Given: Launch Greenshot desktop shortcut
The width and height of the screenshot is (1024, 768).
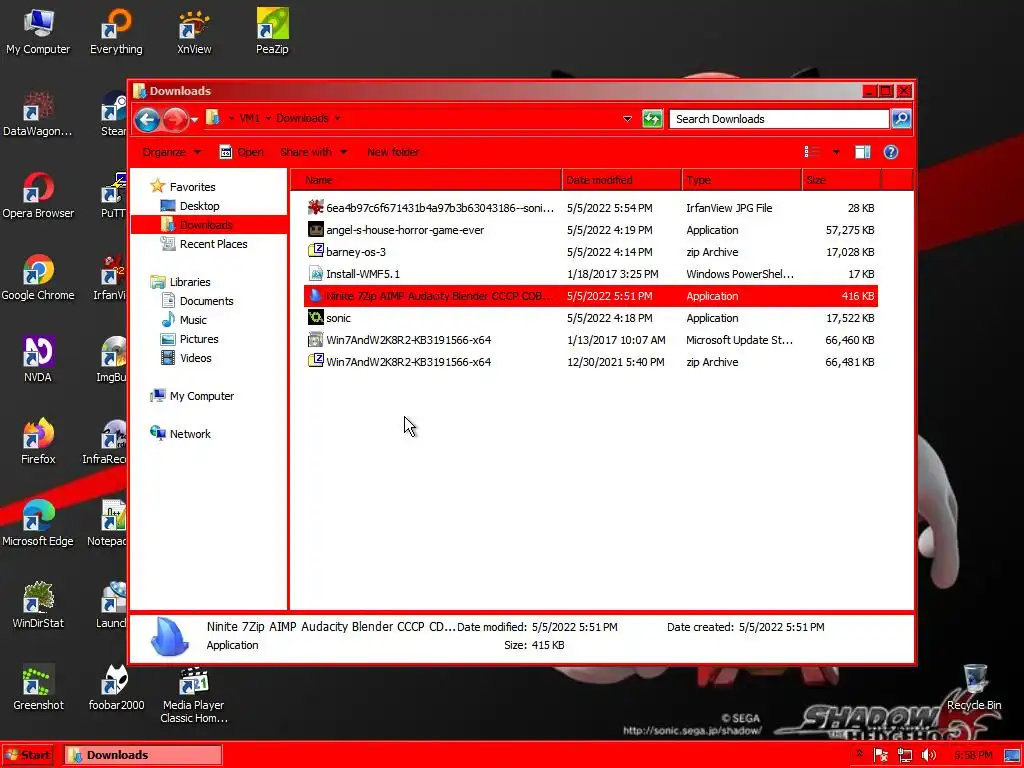Looking at the screenshot, I should pos(38,687).
